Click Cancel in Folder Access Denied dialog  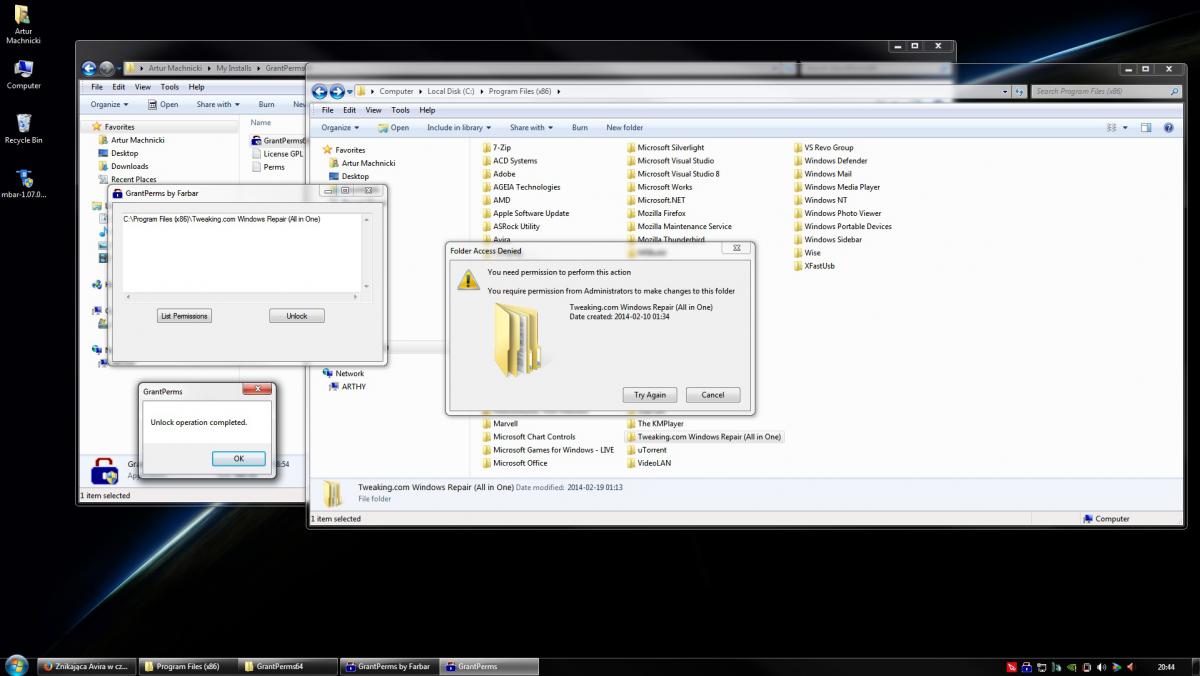(713, 394)
